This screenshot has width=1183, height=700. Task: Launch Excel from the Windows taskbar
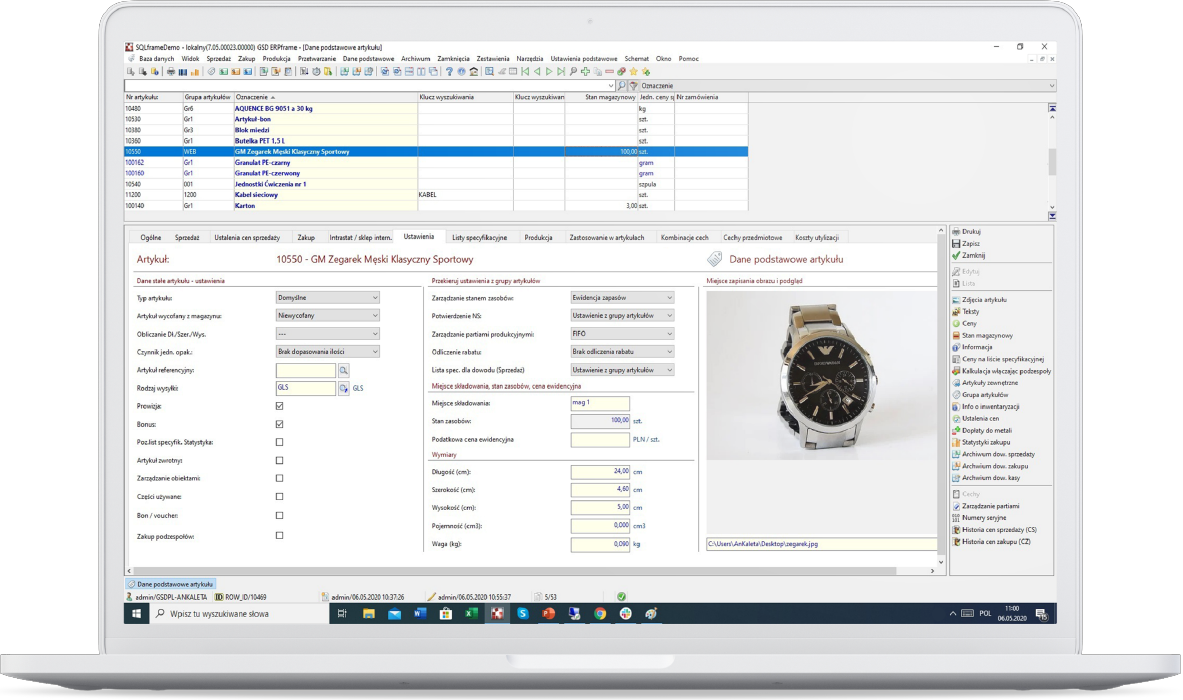click(x=470, y=614)
